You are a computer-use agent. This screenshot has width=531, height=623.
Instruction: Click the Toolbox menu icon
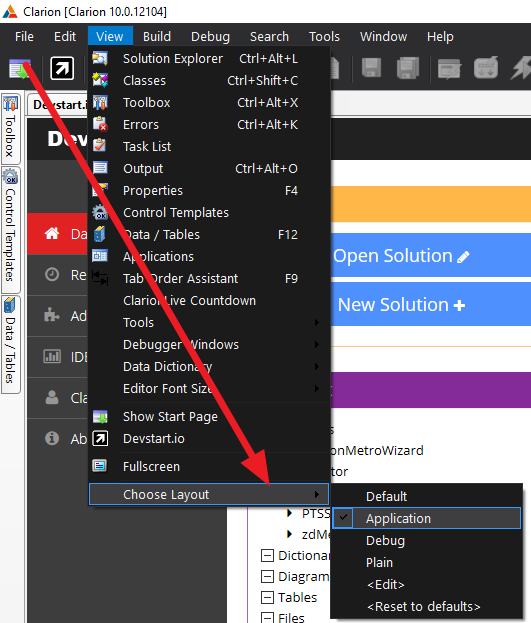pyautogui.click(x=100, y=103)
